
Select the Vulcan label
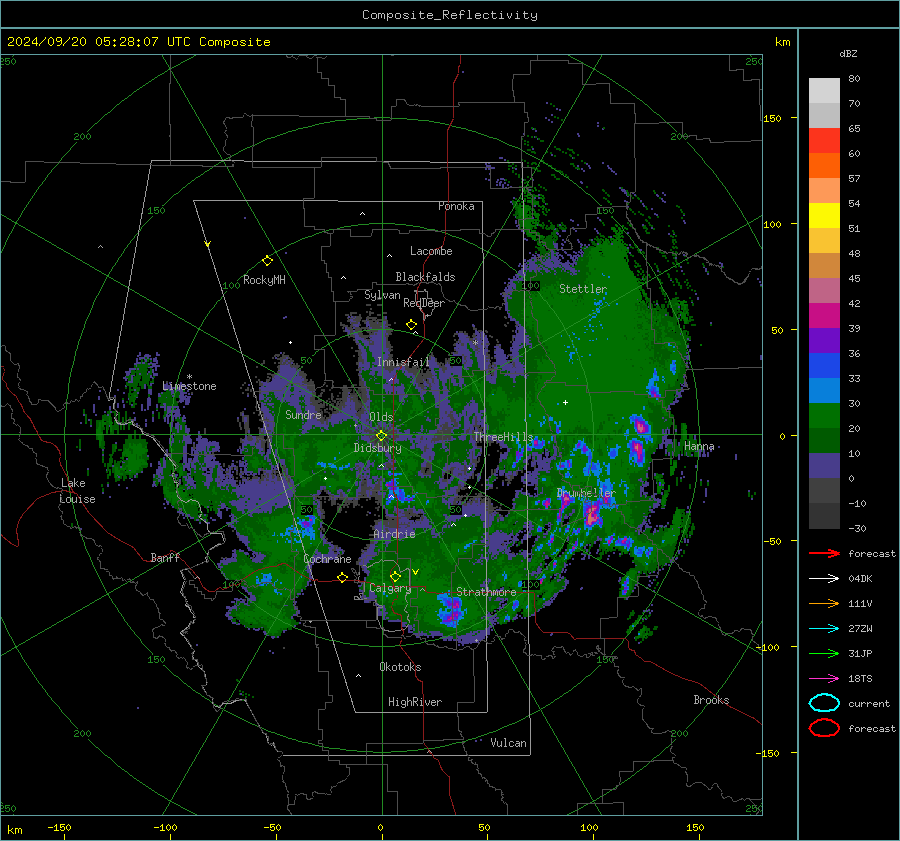pos(508,743)
